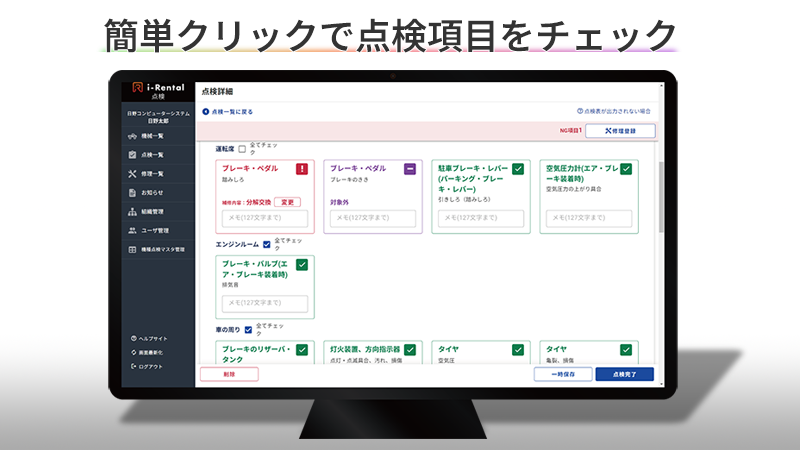This screenshot has width=800, height=450.
Task: Toggle 全てチェック checkbox for 運転席
Action: click(x=242, y=149)
